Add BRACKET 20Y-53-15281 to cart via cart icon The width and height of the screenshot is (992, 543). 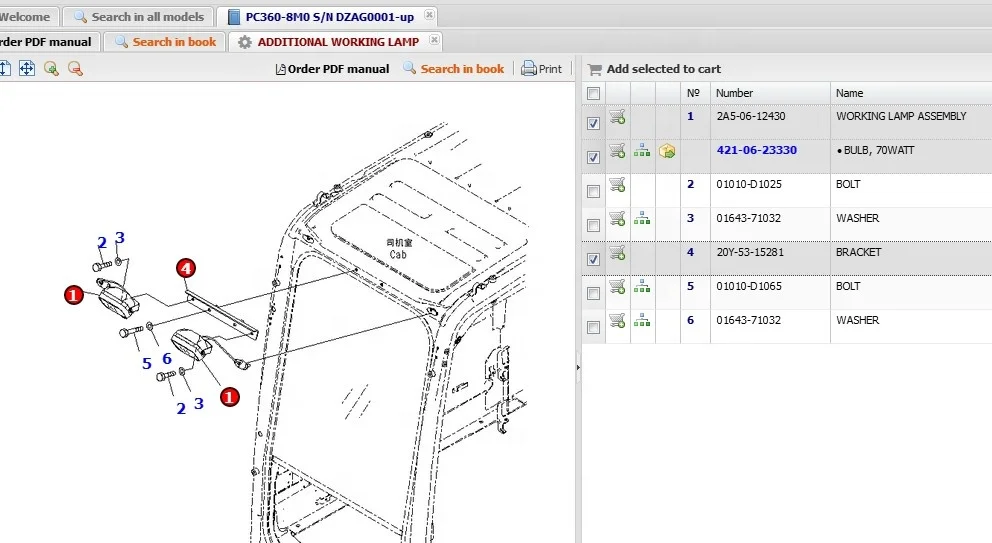pyautogui.click(x=617, y=253)
